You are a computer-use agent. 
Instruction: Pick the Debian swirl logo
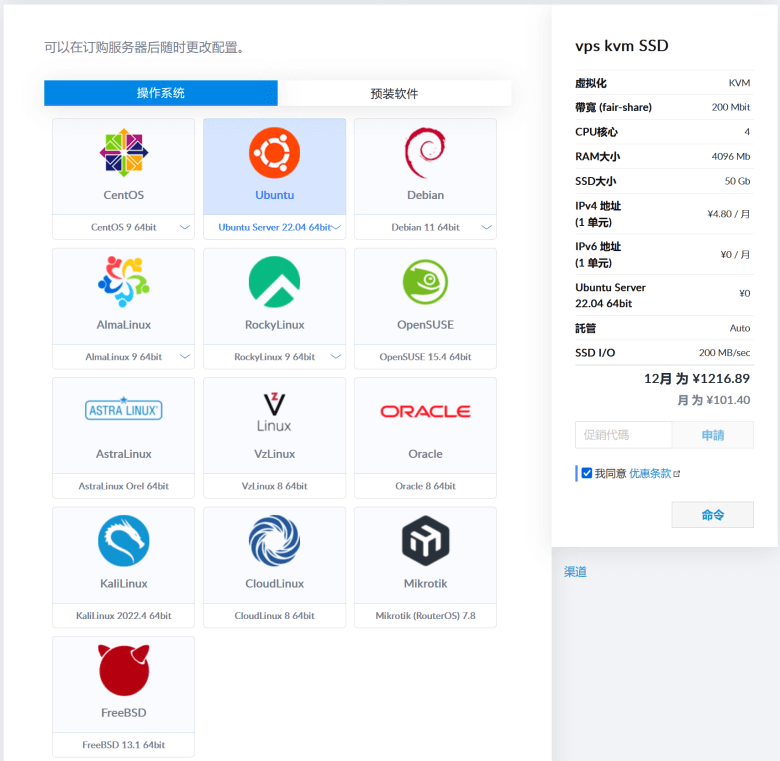tap(425, 153)
